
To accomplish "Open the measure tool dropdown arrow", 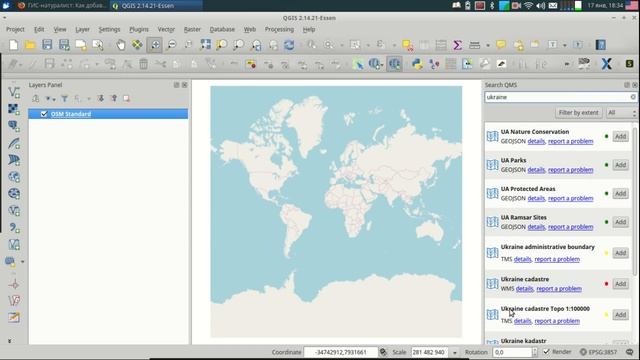I will 487,45.
